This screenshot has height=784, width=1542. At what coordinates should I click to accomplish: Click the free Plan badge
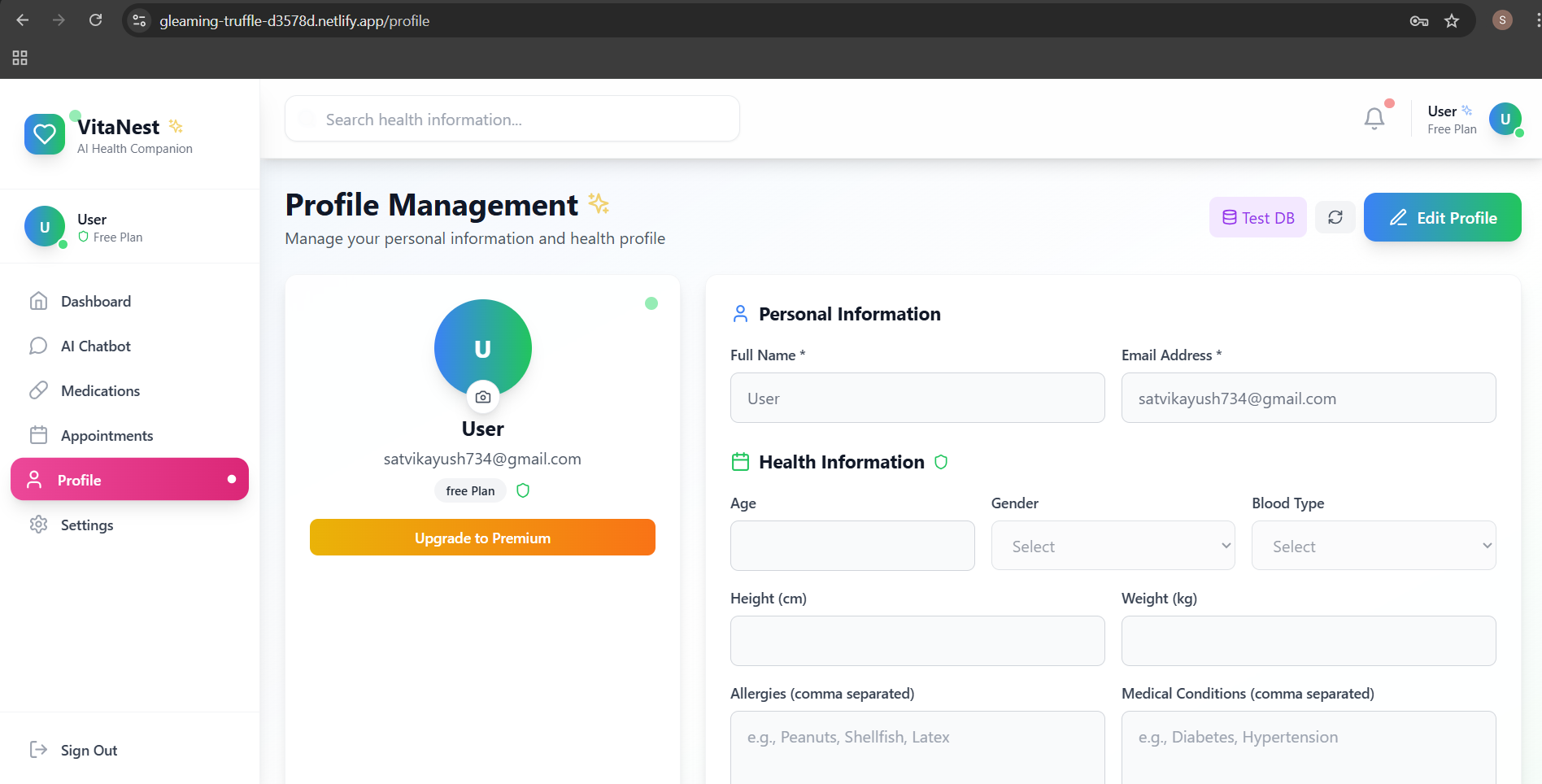point(470,490)
